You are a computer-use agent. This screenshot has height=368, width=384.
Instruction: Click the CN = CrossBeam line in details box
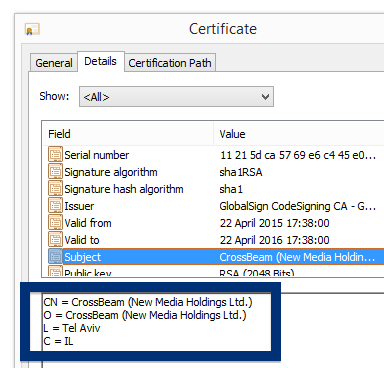coord(148,302)
